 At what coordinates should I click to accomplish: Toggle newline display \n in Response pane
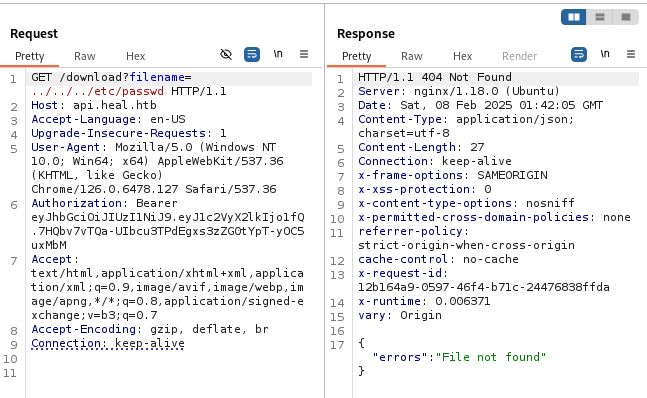605,54
